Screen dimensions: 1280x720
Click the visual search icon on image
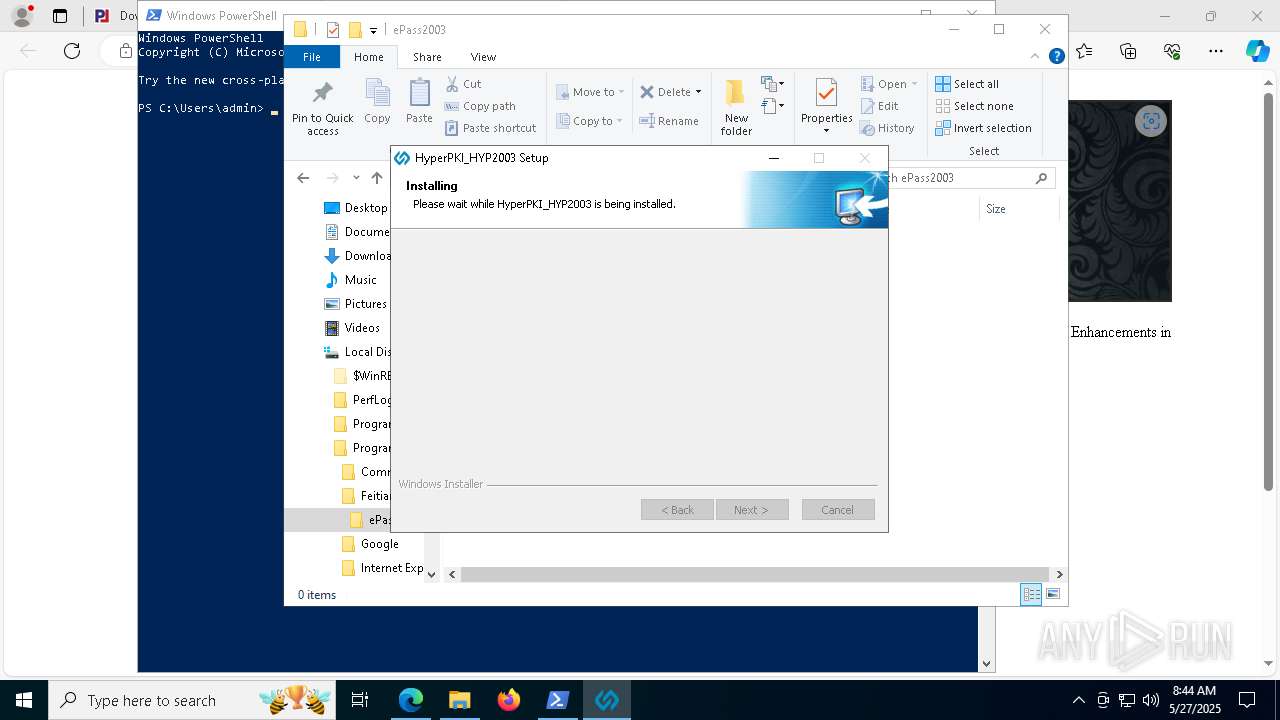pyautogui.click(x=1151, y=121)
